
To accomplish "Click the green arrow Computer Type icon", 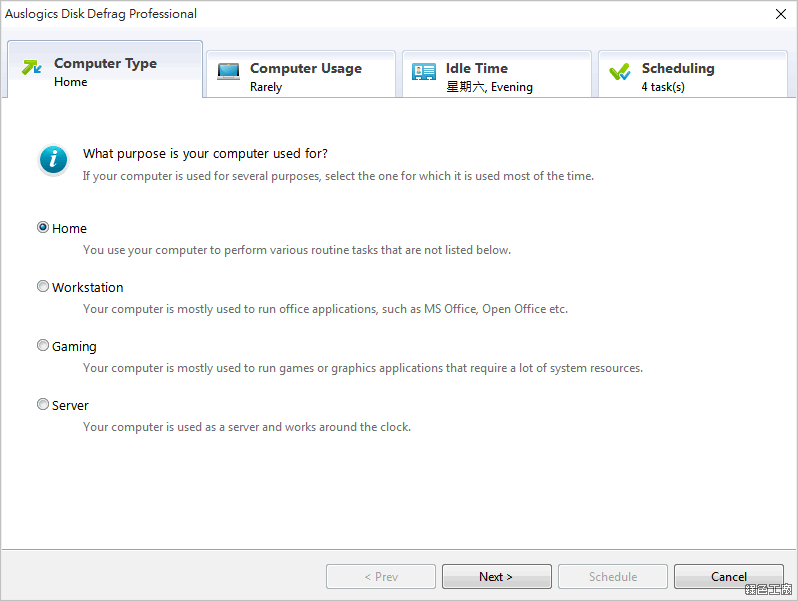I will point(32,67).
